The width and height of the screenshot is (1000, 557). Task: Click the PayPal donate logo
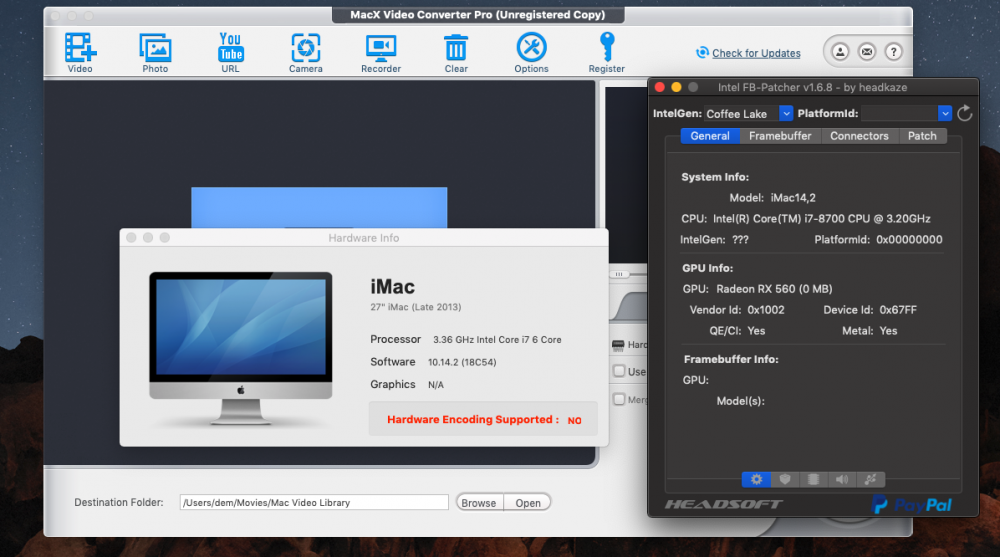(x=912, y=505)
